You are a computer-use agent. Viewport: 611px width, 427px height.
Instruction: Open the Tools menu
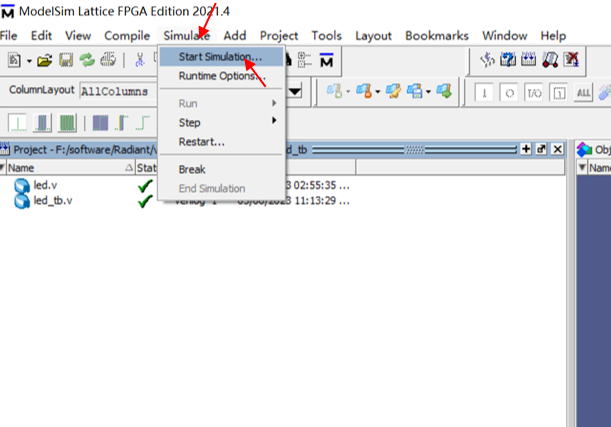pyautogui.click(x=327, y=36)
